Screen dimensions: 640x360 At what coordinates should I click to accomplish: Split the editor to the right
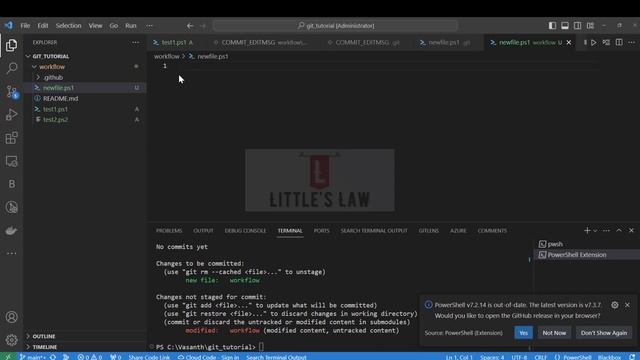[x=619, y=42]
